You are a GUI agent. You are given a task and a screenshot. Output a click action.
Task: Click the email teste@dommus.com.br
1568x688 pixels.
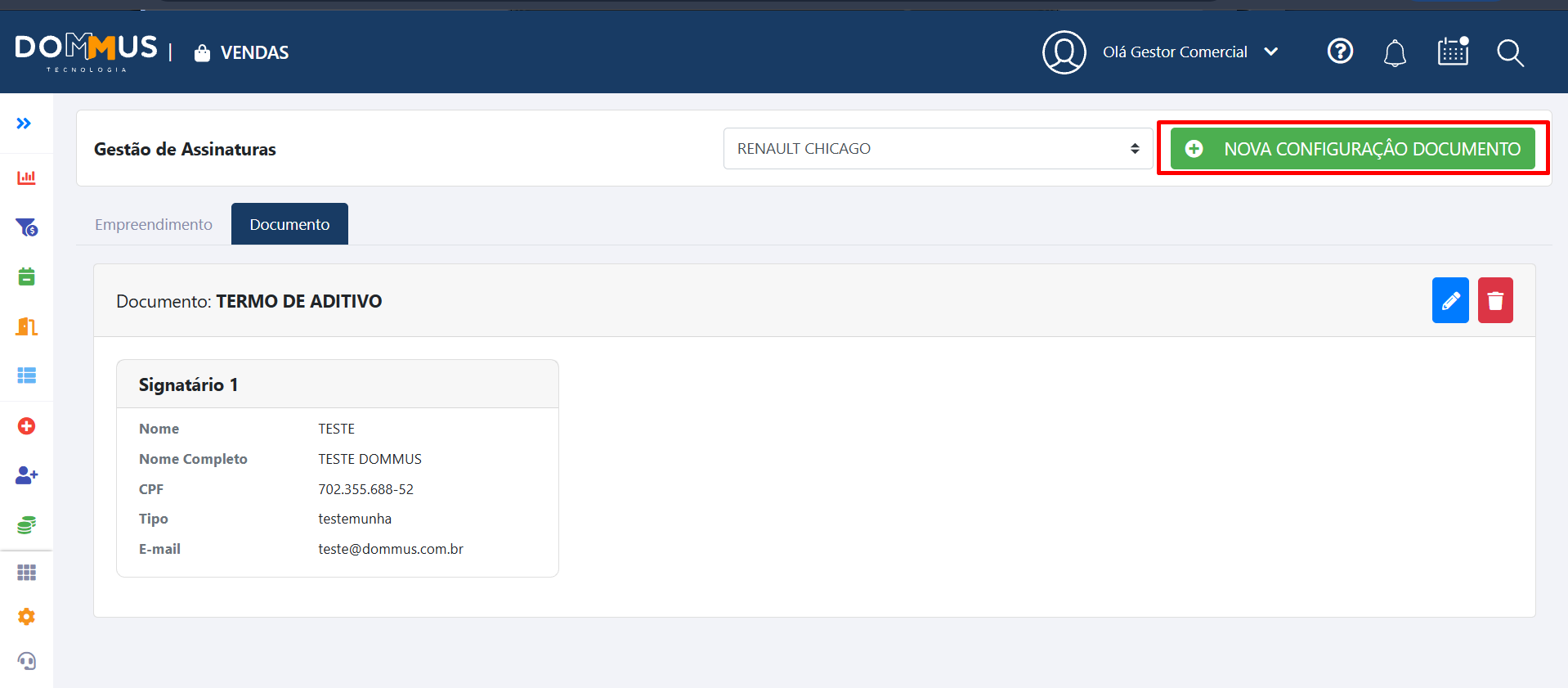(x=391, y=549)
